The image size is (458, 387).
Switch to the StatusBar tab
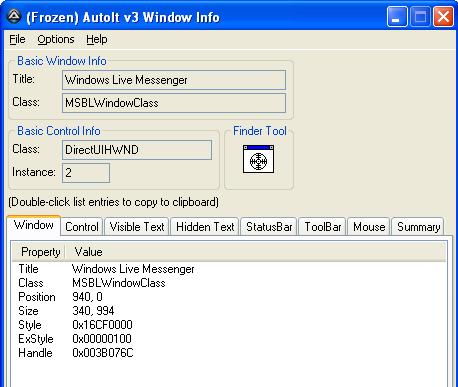(269, 227)
